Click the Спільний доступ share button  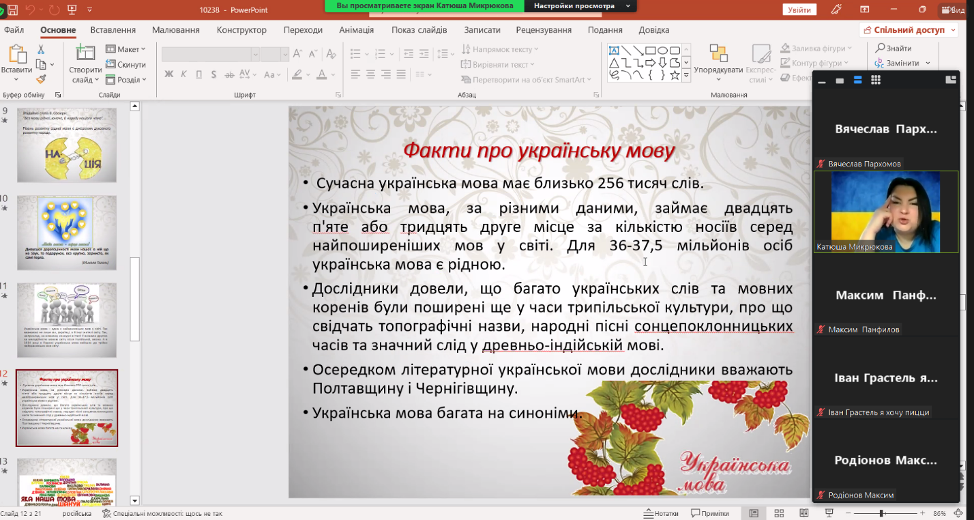[x=907, y=30]
